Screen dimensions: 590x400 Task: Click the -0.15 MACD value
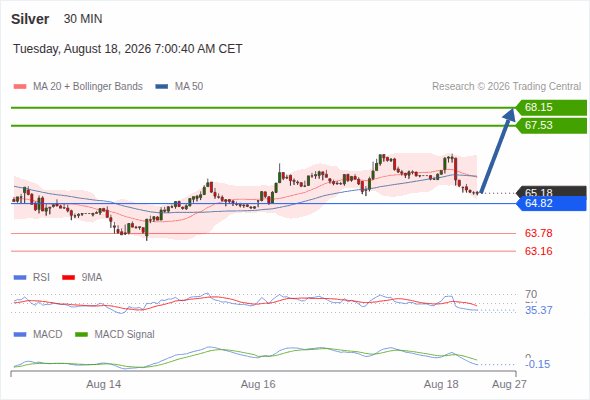[x=537, y=364]
